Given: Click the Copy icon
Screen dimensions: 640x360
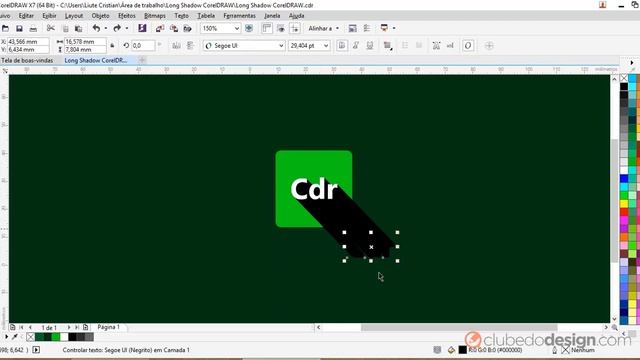Looking at the screenshot, I should (x=65, y=28).
